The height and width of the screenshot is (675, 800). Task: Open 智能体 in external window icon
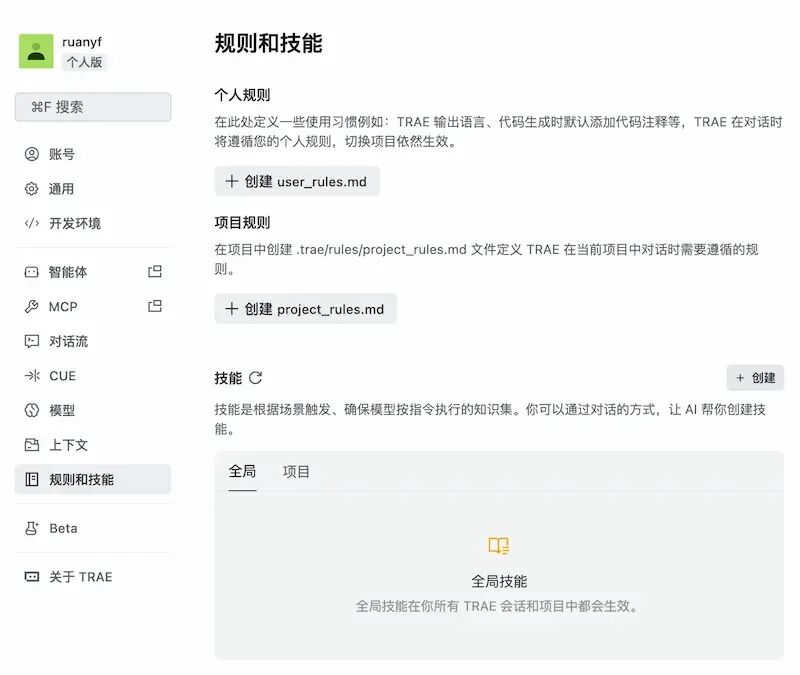point(155,271)
